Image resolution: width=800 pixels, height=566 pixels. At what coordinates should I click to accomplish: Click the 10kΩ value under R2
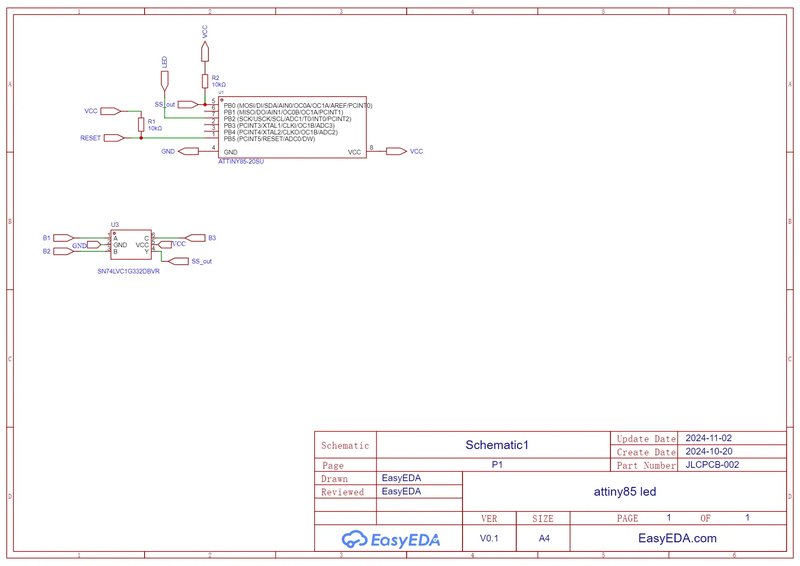click(219, 85)
